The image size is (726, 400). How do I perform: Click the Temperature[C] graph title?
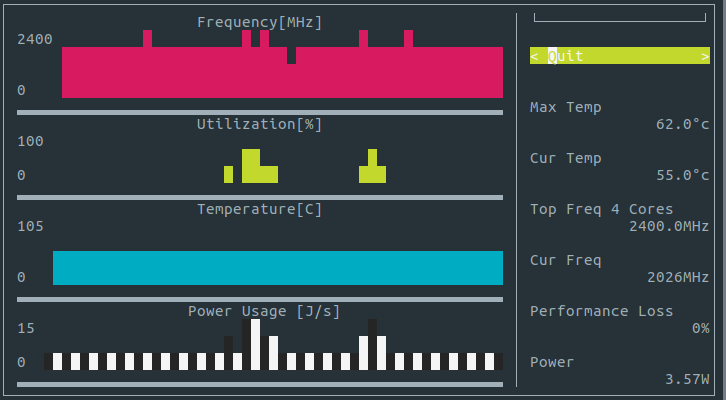pyautogui.click(x=260, y=209)
